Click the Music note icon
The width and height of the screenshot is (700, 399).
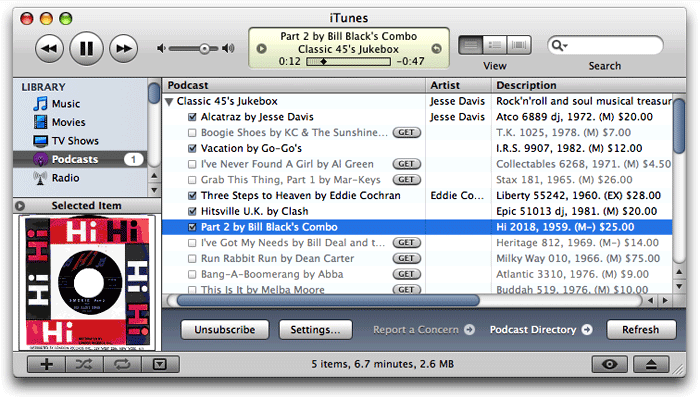[x=40, y=104]
